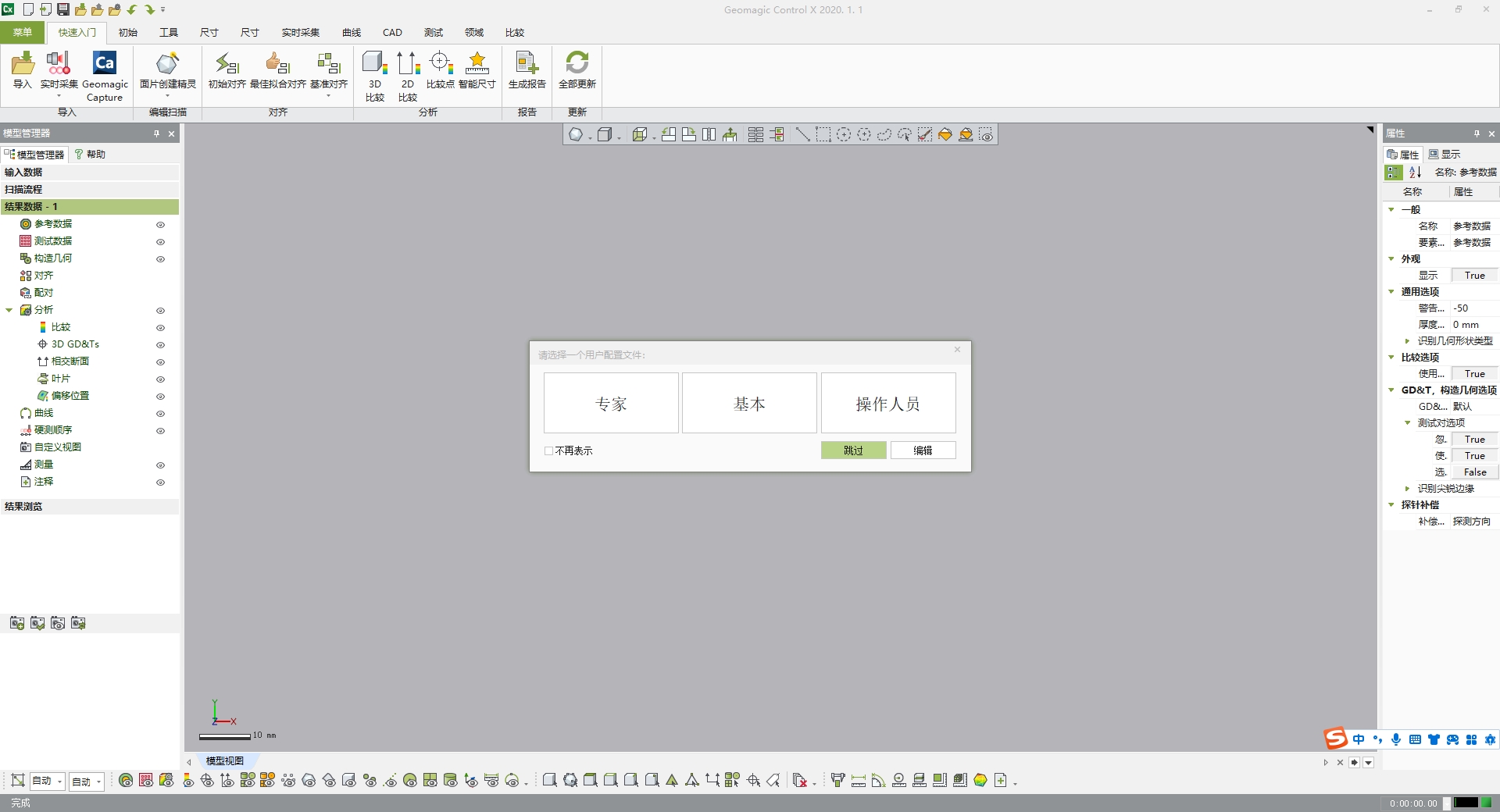This screenshot has height=812, width=1500.
Task: Open 面片创建精灵 in the ribbon
Action: (166, 74)
